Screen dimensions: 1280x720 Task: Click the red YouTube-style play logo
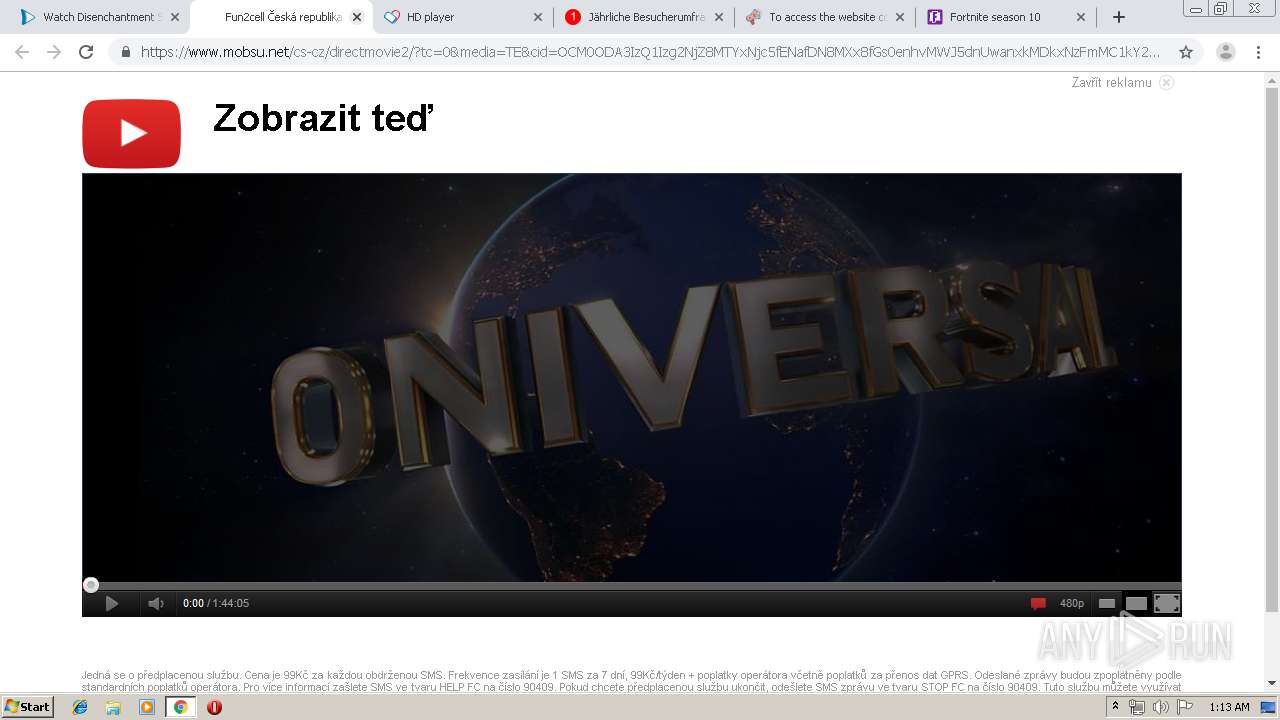[x=131, y=133]
